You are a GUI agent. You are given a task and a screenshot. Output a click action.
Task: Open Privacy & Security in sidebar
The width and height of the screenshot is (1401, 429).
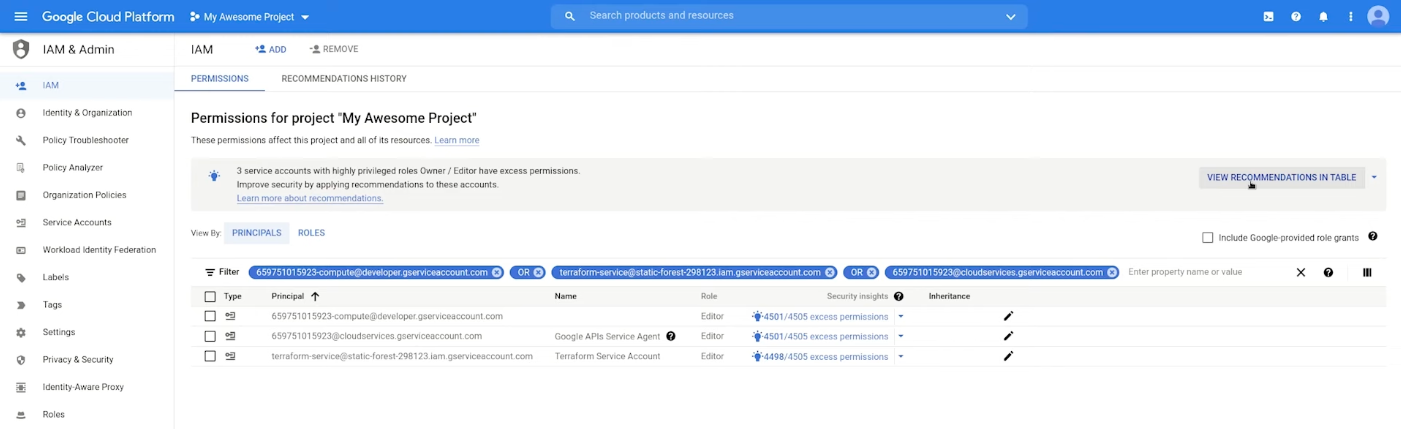[x=78, y=359]
